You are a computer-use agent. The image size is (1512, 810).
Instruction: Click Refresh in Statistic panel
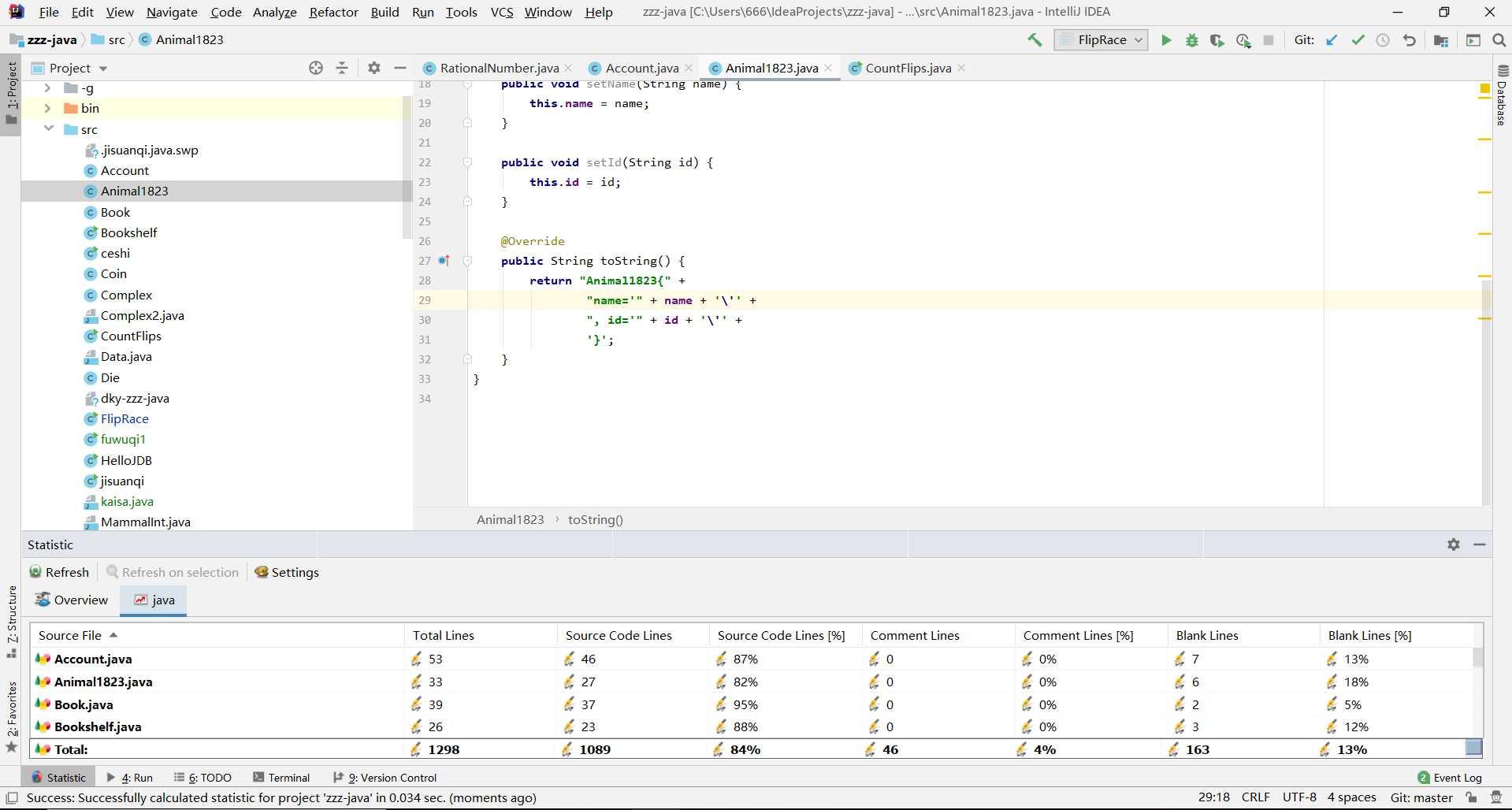[x=59, y=572]
